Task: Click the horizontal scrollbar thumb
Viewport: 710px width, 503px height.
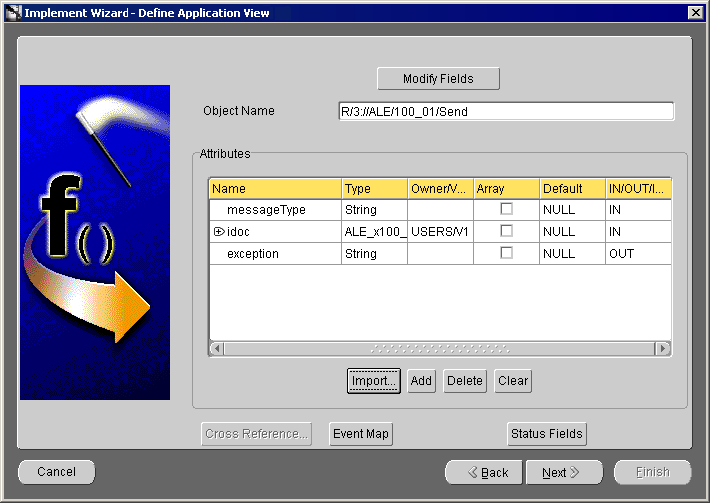Action: coord(440,349)
